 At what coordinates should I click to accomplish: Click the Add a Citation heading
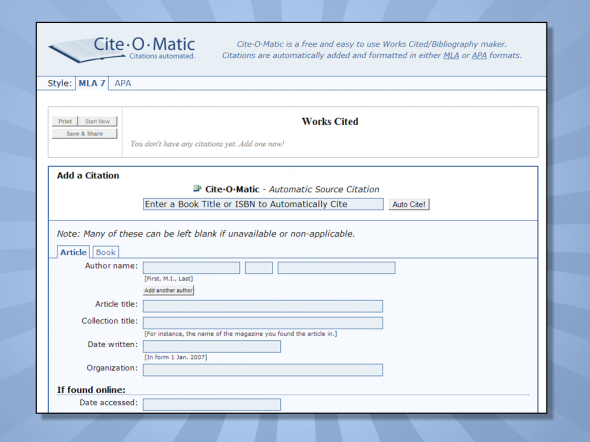point(88,176)
